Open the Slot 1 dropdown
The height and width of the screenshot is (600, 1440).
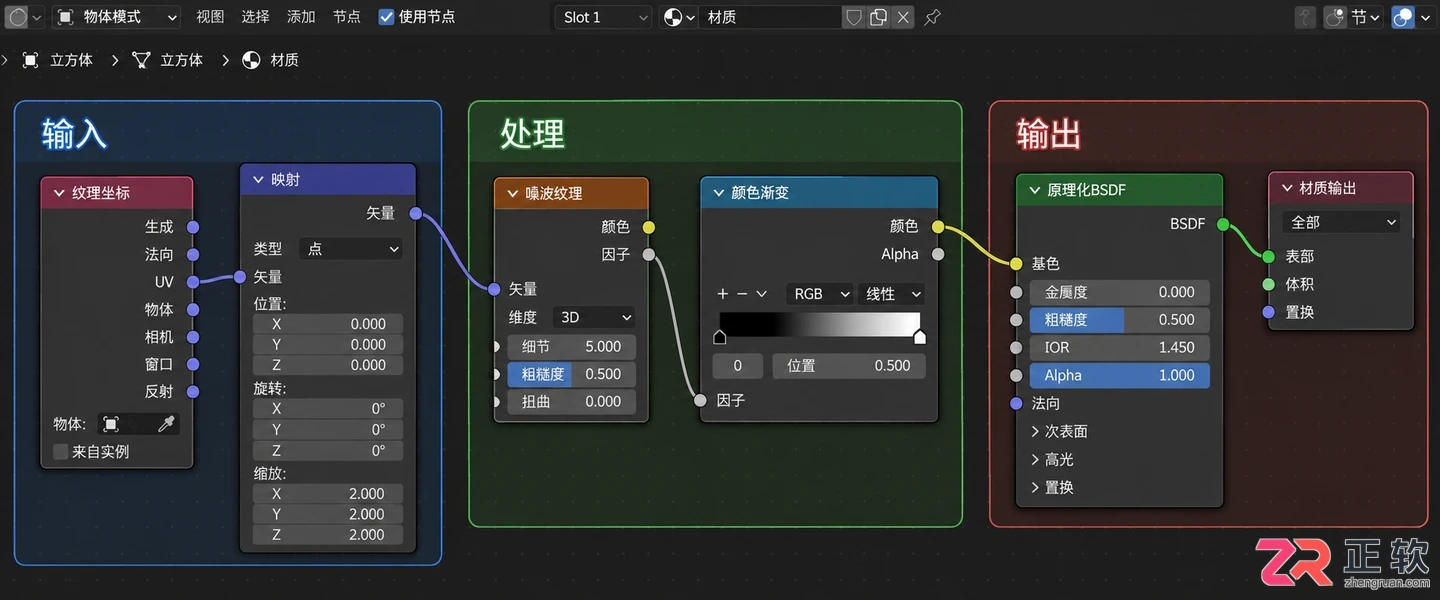click(x=603, y=17)
